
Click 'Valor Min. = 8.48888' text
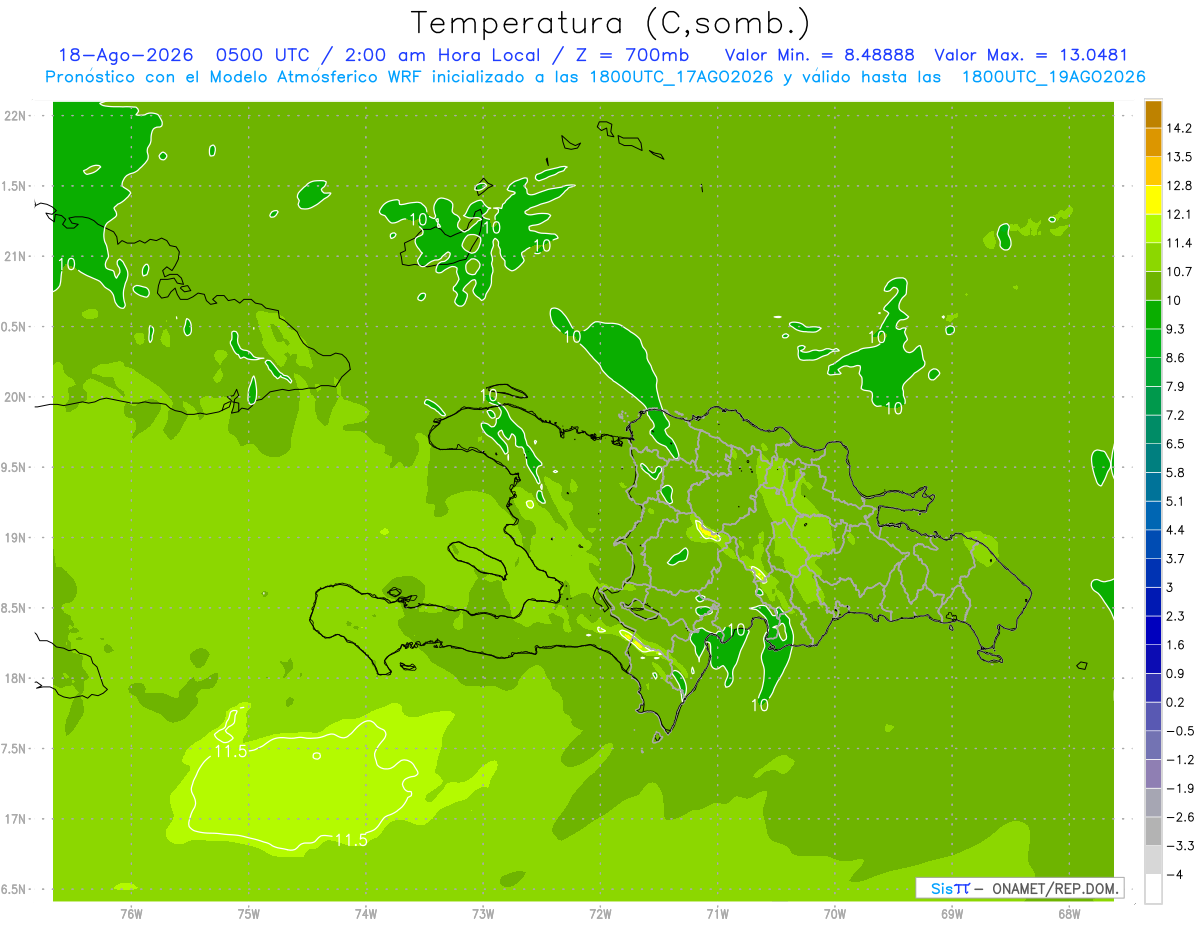click(x=820, y=56)
